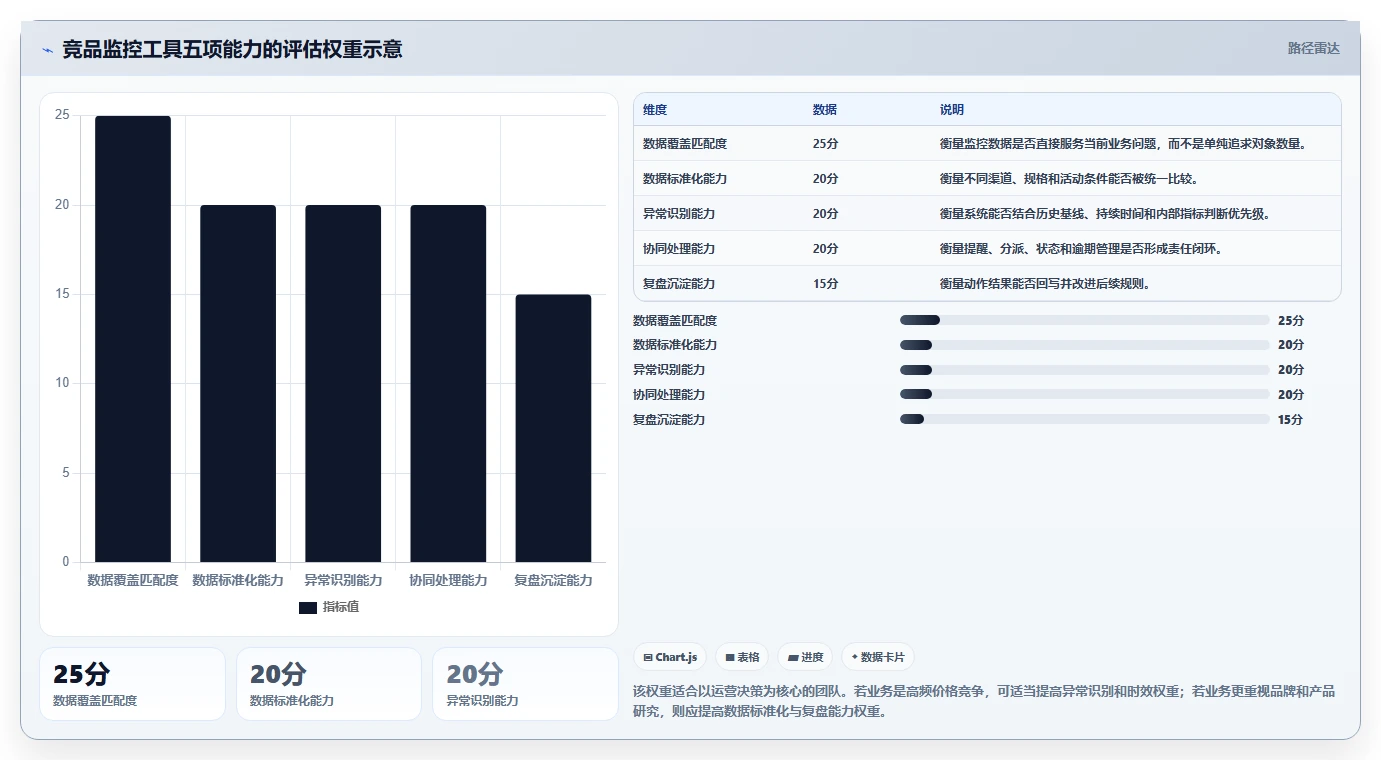Click the 维度 column header

(655, 110)
